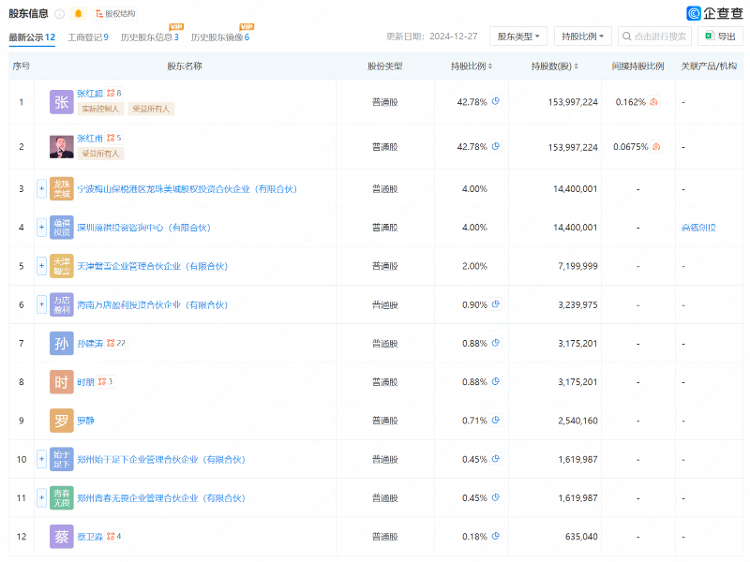Viewport: 750px width, 562px height.
Task: Sort by the 持股数(股) column header
Action: 554,66
